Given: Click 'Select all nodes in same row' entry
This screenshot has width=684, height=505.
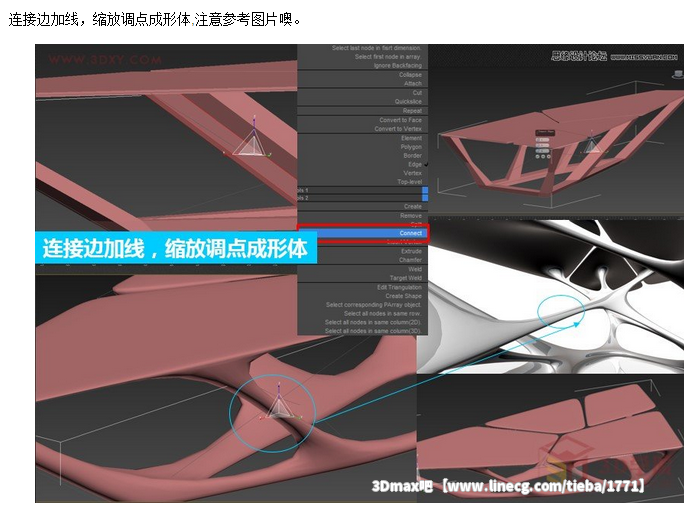Looking at the screenshot, I should pos(383,314).
